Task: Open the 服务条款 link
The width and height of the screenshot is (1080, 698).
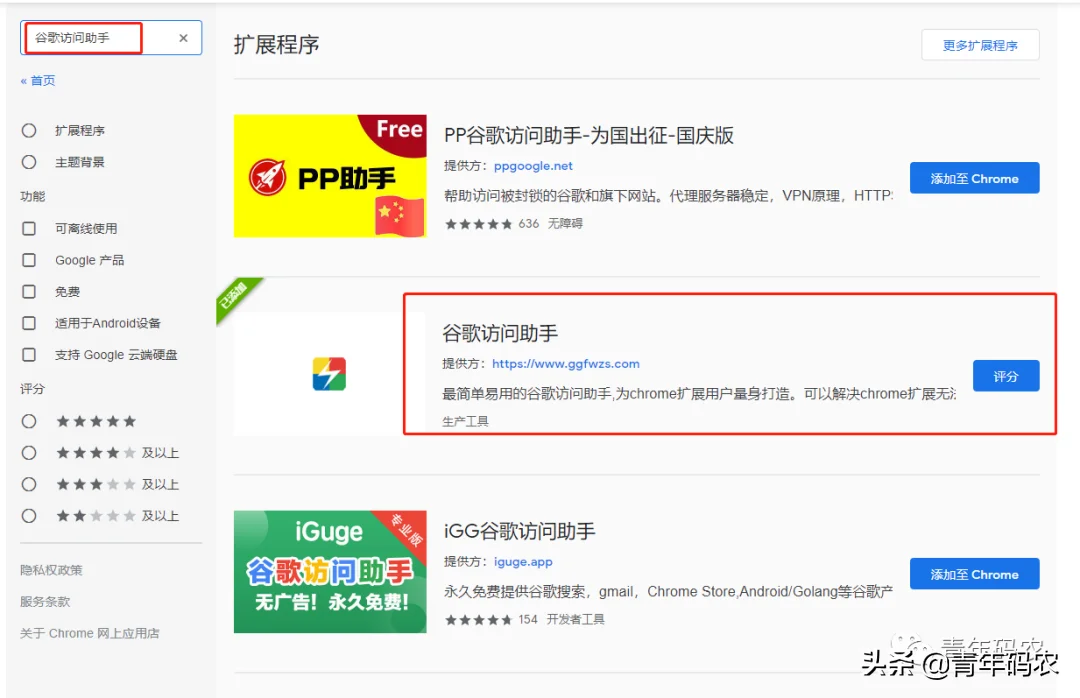Action: click(45, 602)
